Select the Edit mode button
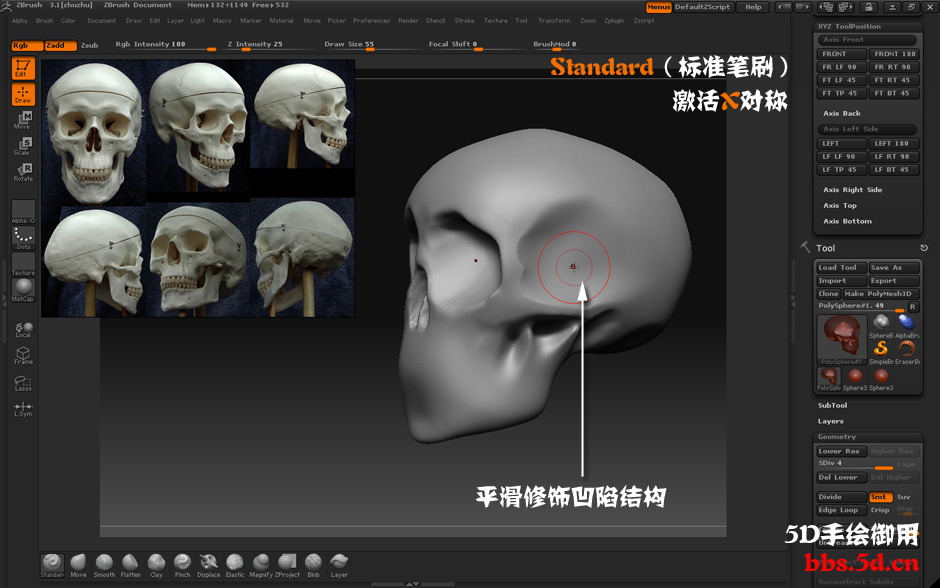Screen dimensions: 940x588 click(x=23, y=68)
